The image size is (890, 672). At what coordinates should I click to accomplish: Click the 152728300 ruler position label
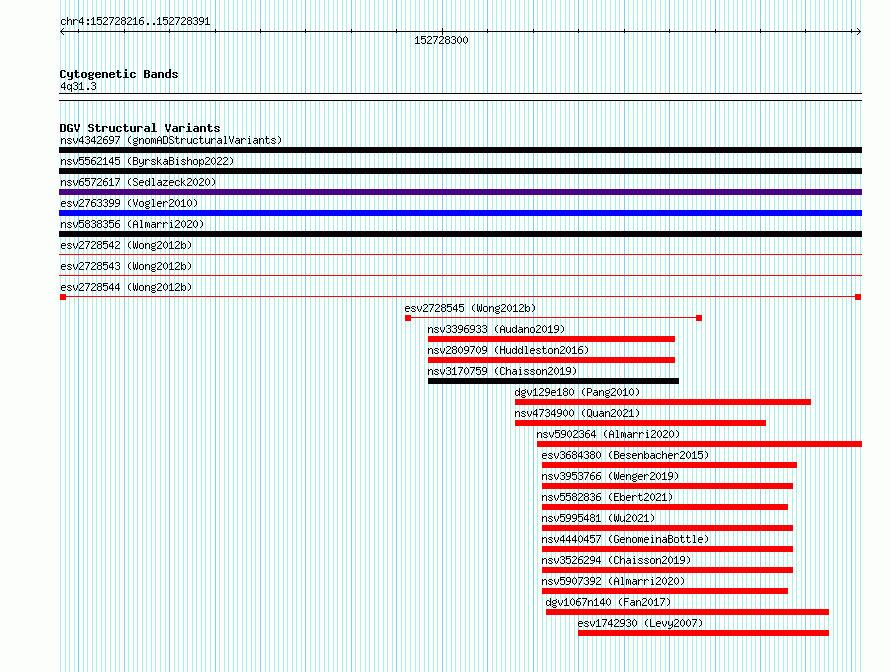[x=441, y=40]
